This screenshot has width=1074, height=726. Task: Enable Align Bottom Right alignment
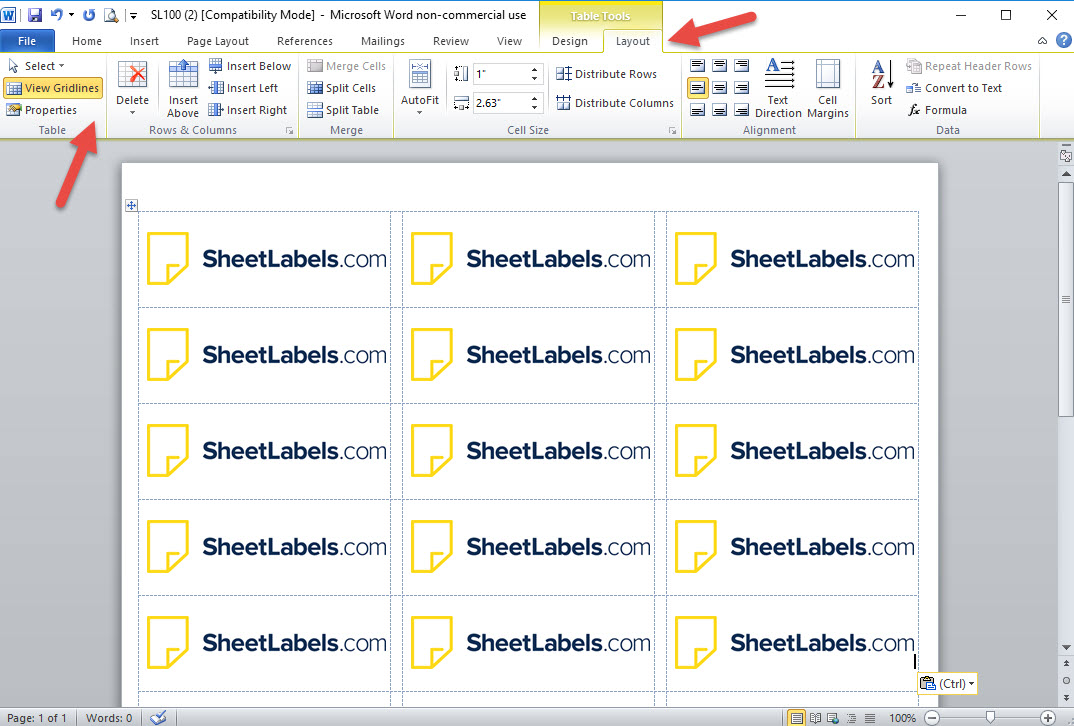(742, 110)
